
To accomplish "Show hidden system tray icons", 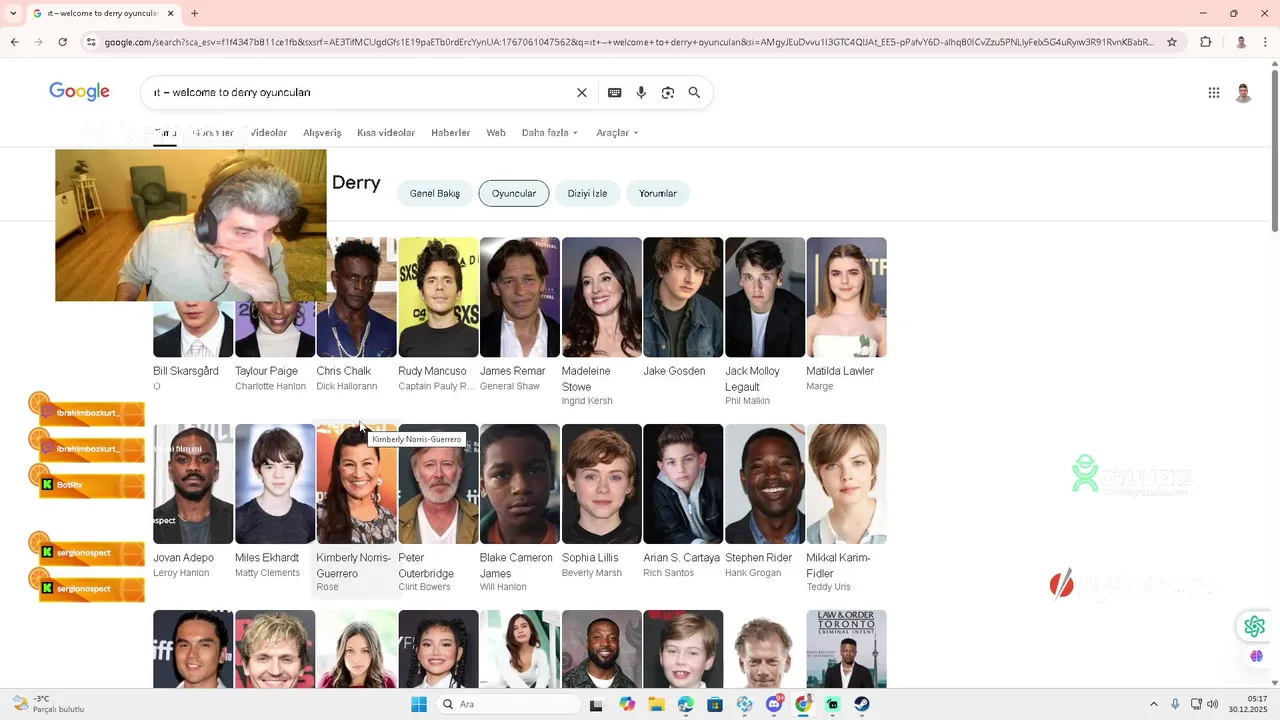I will point(1153,704).
